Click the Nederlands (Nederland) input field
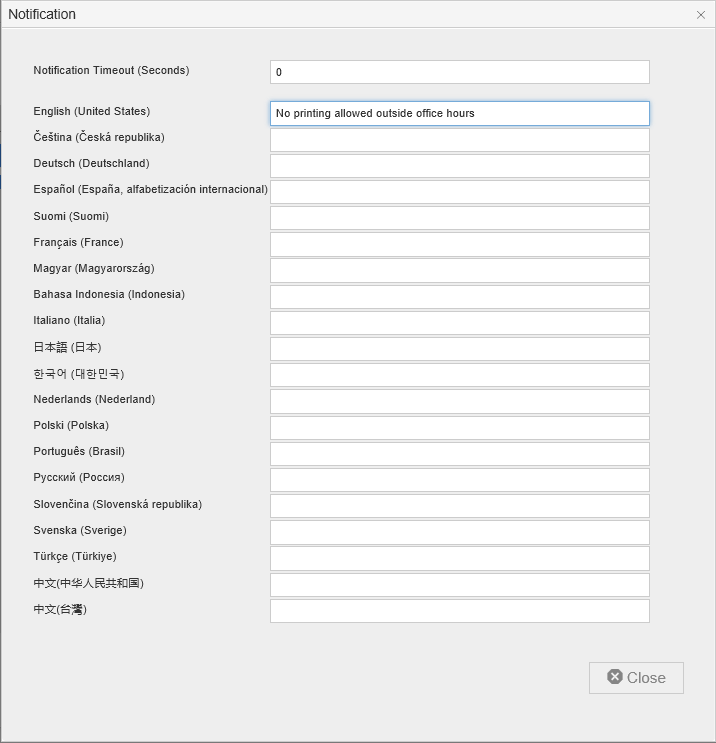This screenshot has height=743, width=716. (x=459, y=401)
